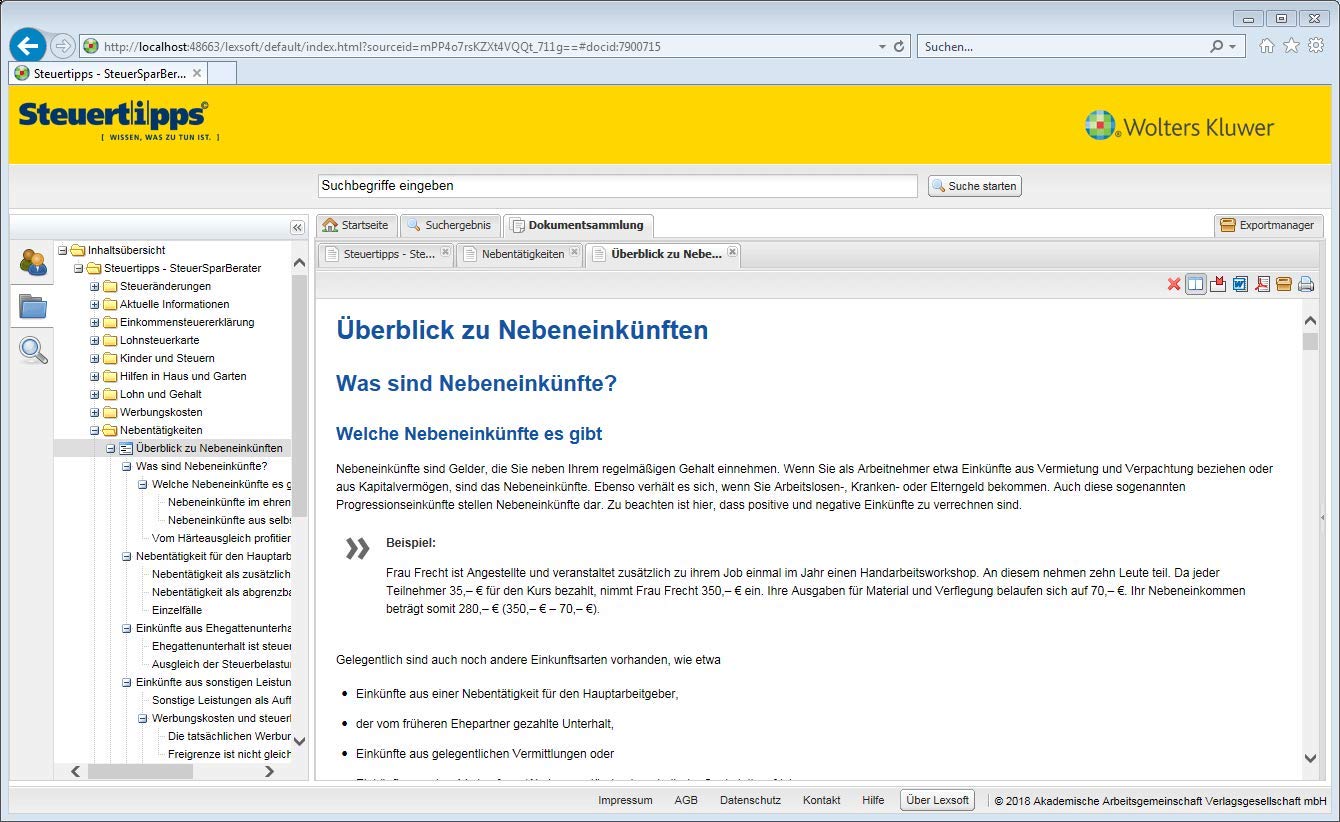This screenshot has width=1340, height=822.
Task: Open the Impressum footer link
Action: pyautogui.click(x=625, y=800)
